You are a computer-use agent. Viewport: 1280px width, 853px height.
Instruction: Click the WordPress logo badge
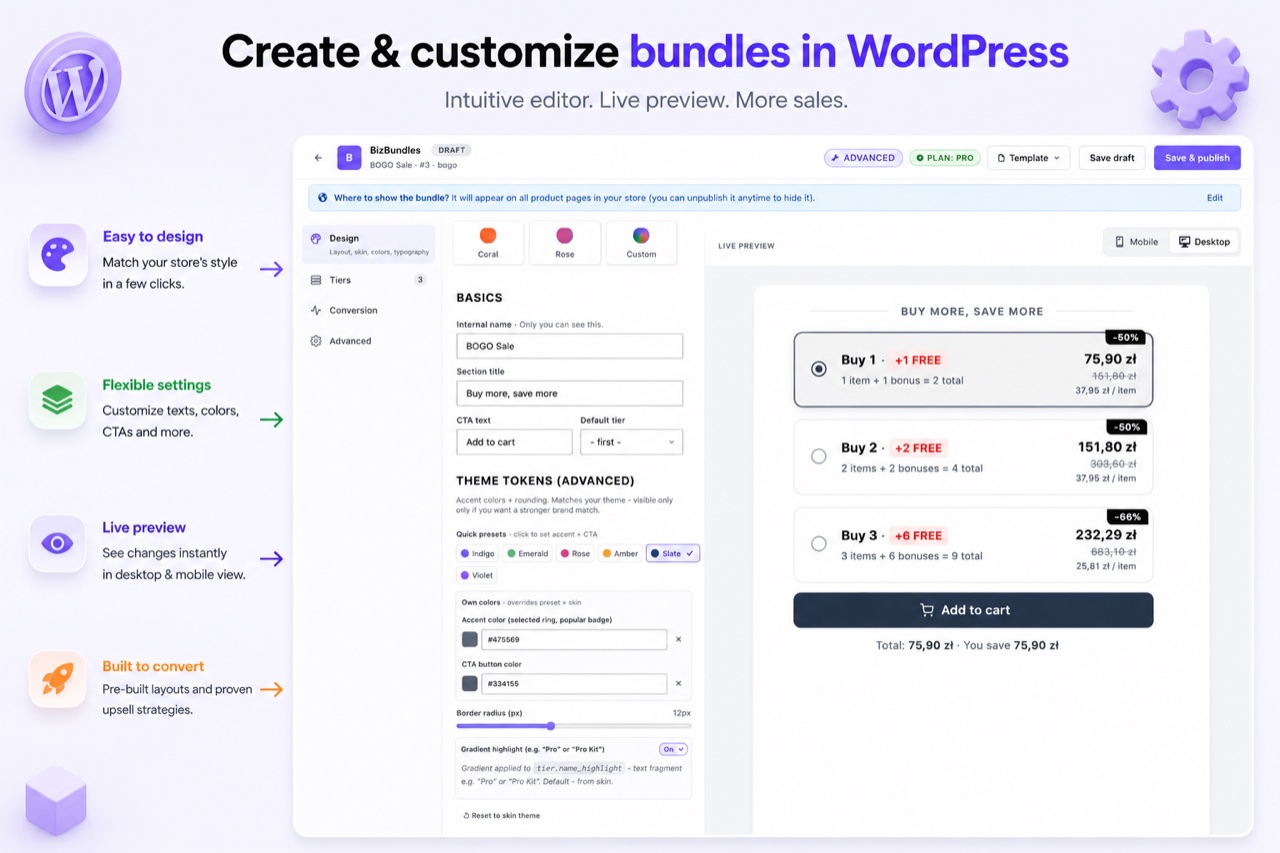(x=73, y=83)
